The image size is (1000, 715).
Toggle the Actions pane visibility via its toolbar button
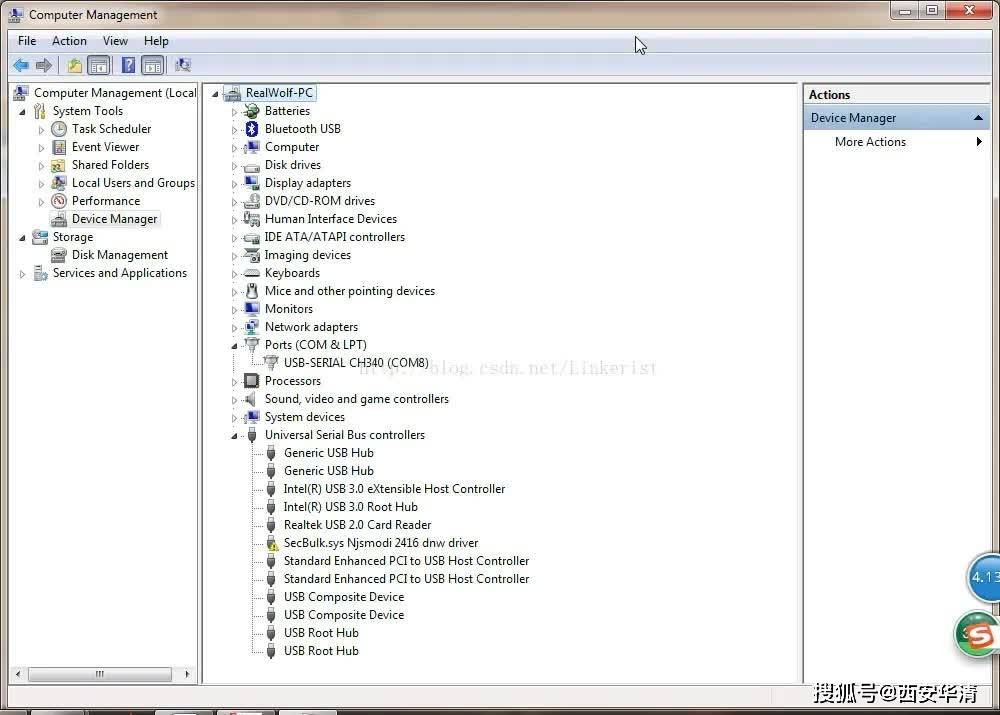152,65
